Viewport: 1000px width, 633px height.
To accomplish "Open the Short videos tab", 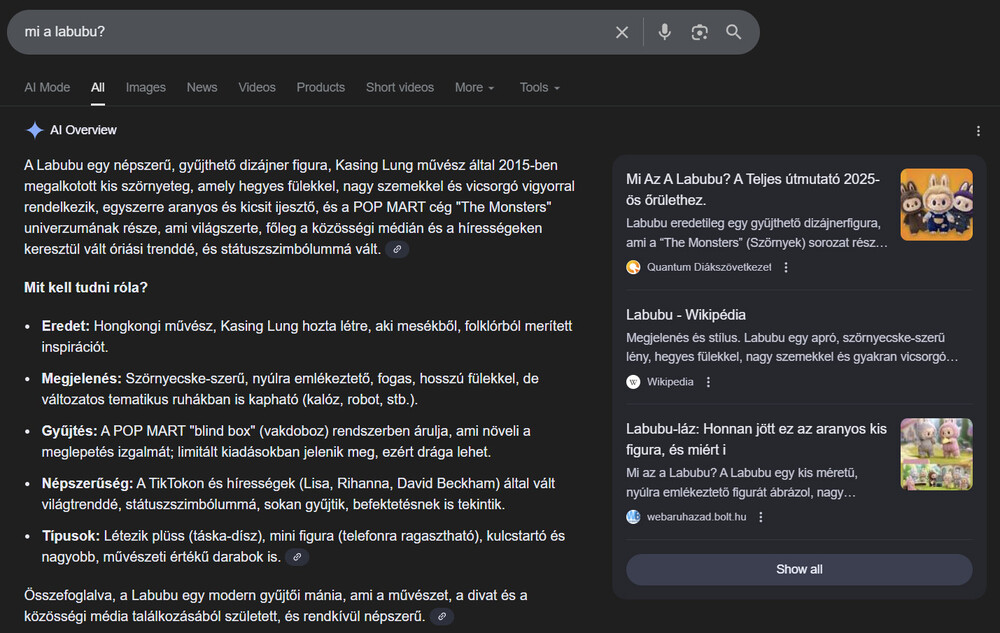I will click(400, 87).
